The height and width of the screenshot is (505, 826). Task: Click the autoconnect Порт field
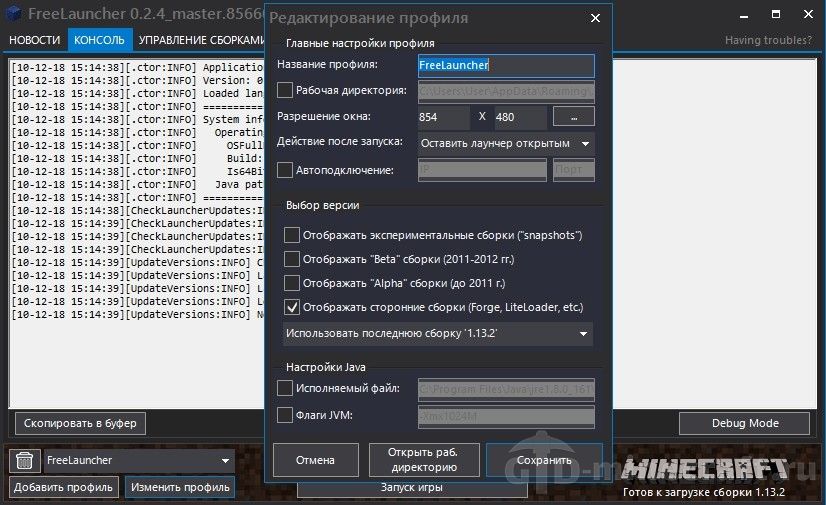pyautogui.click(x=574, y=170)
